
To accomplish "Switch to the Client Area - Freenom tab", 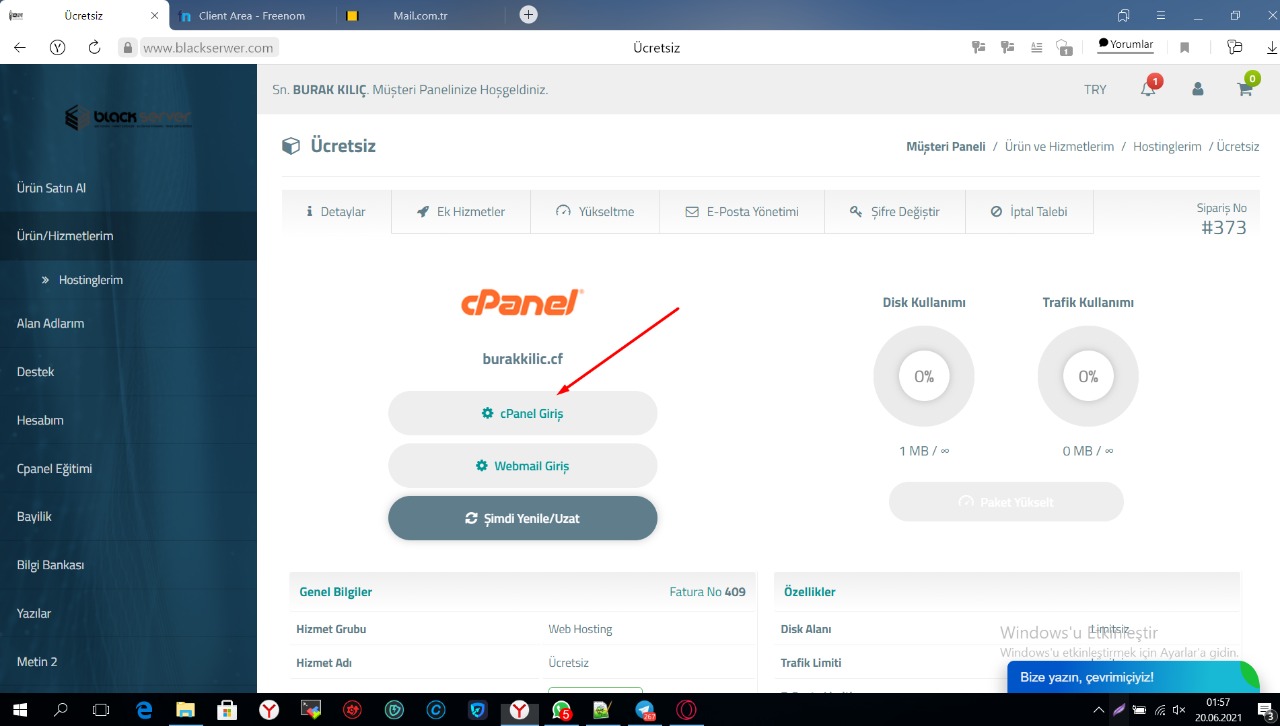I will click(252, 15).
